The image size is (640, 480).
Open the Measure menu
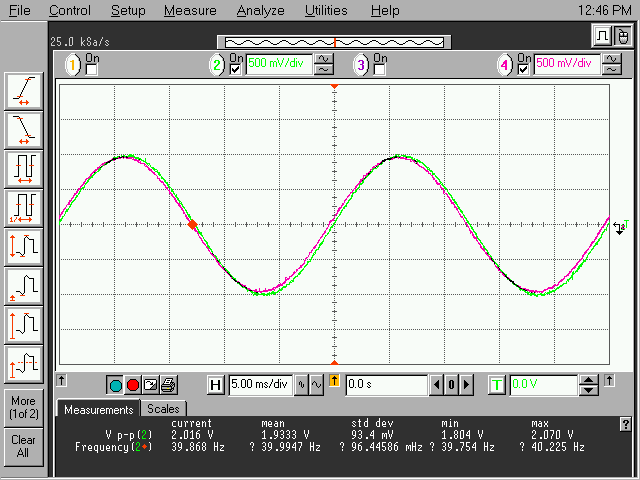click(x=190, y=10)
